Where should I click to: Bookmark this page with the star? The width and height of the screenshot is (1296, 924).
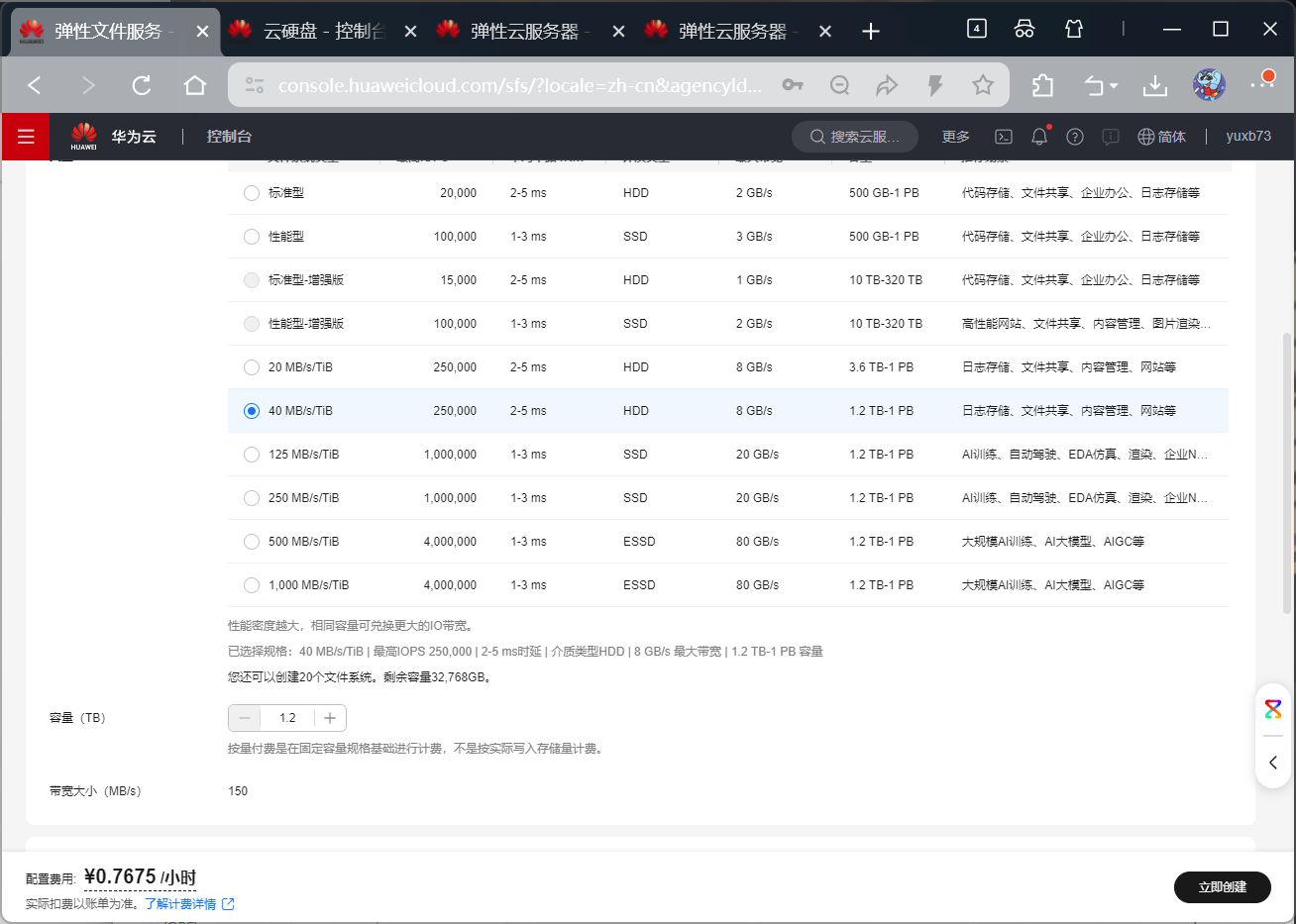[983, 85]
